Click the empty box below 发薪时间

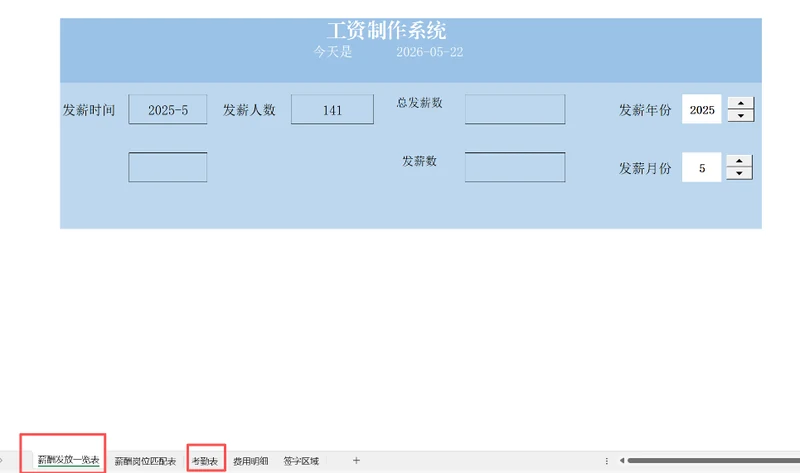[168, 167]
